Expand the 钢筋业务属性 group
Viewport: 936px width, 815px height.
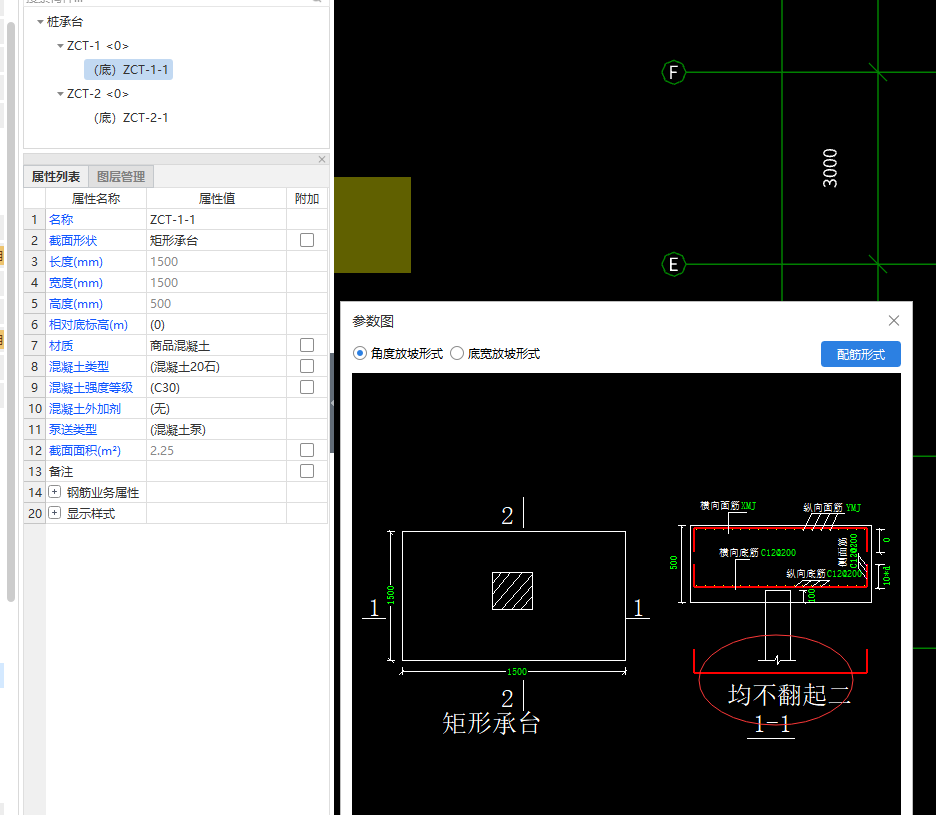(54, 492)
